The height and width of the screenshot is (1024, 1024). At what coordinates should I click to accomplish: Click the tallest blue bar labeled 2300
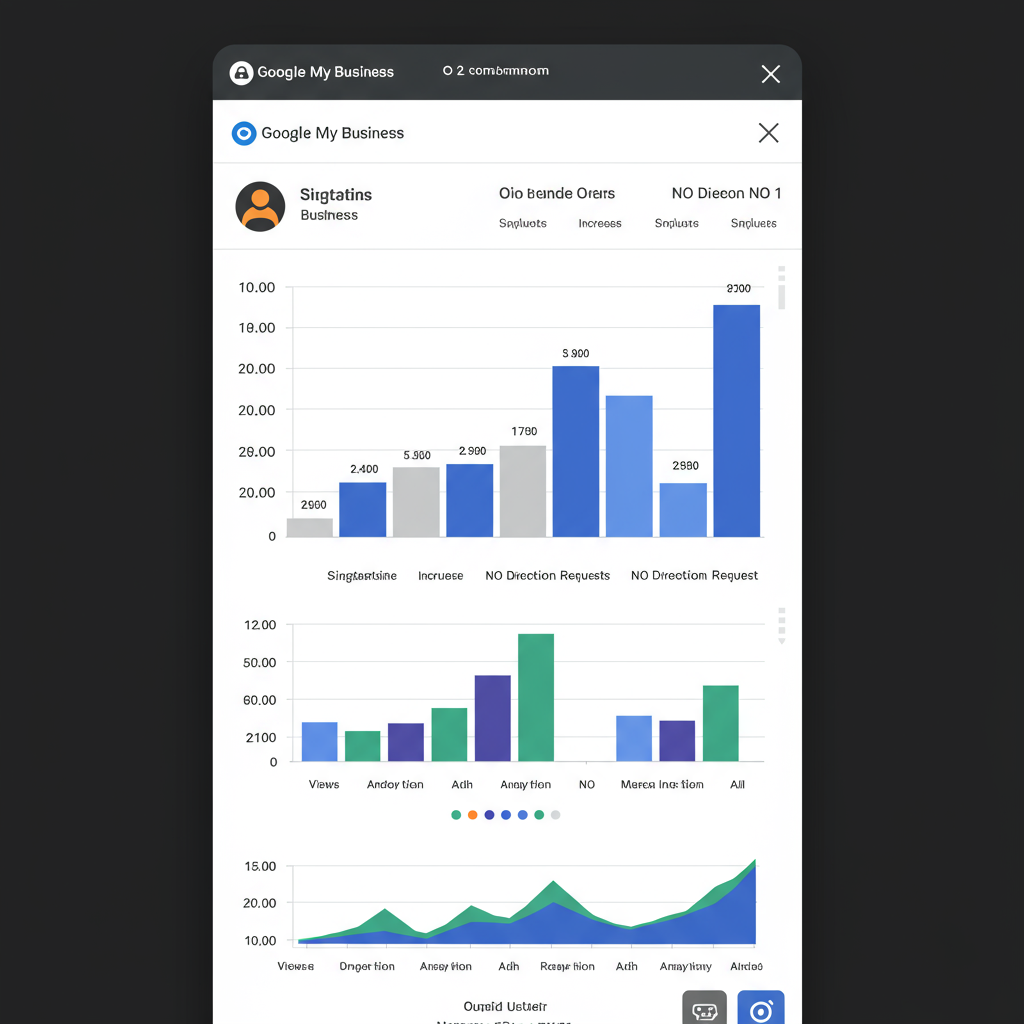pos(736,420)
